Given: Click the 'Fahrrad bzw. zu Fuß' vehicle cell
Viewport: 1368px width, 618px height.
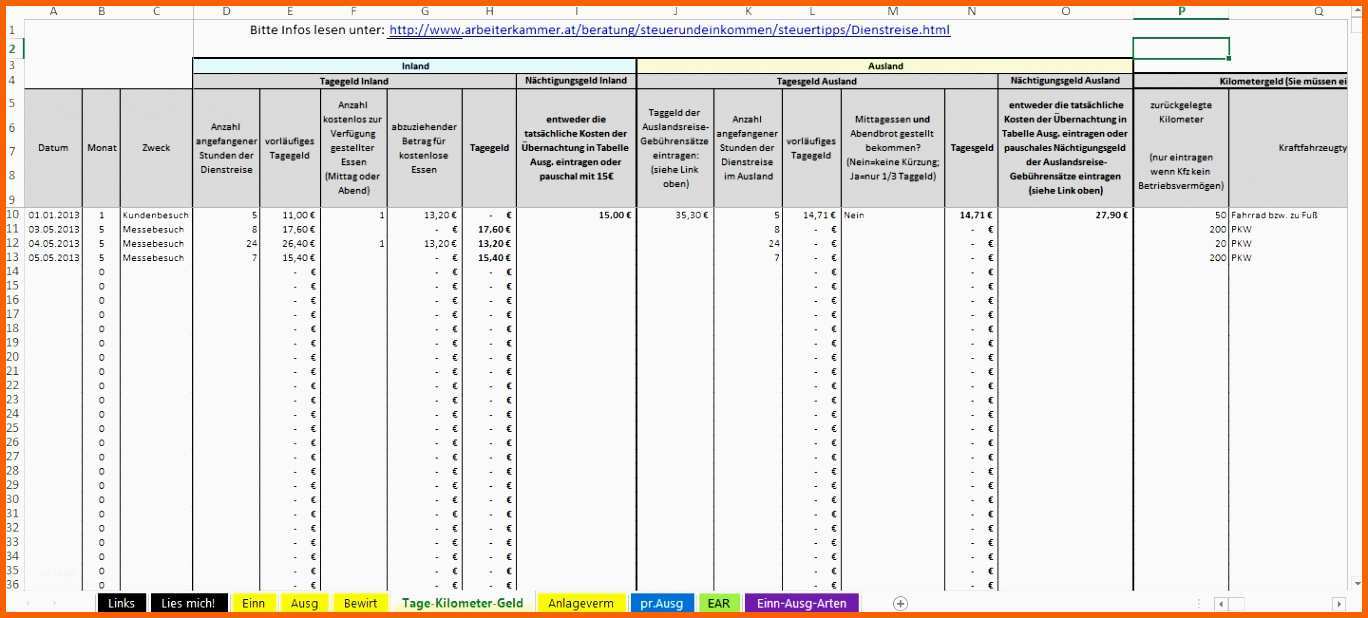Looking at the screenshot, I should tap(1288, 215).
